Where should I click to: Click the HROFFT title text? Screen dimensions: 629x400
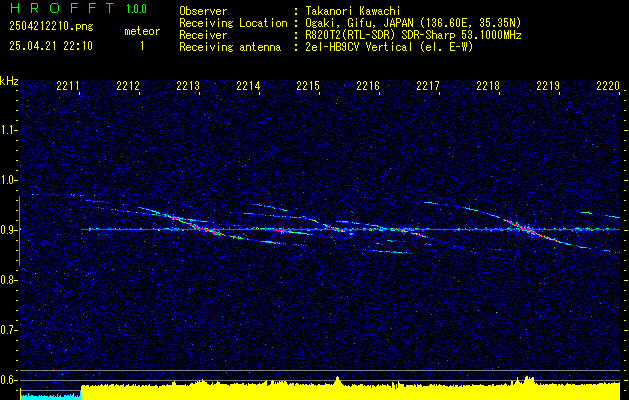62,8
